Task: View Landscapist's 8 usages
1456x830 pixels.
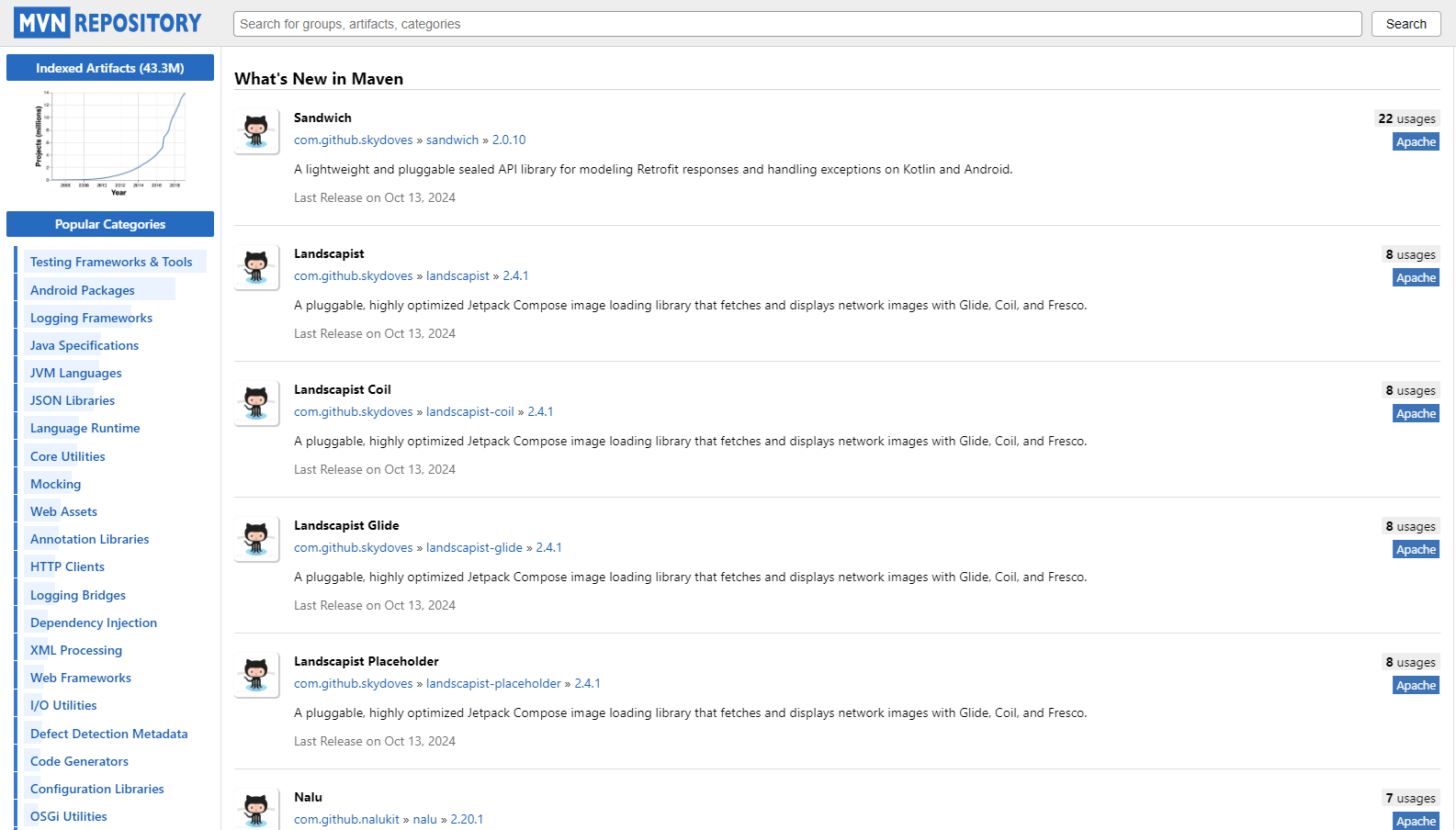Action: pyautogui.click(x=1410, y=254)
